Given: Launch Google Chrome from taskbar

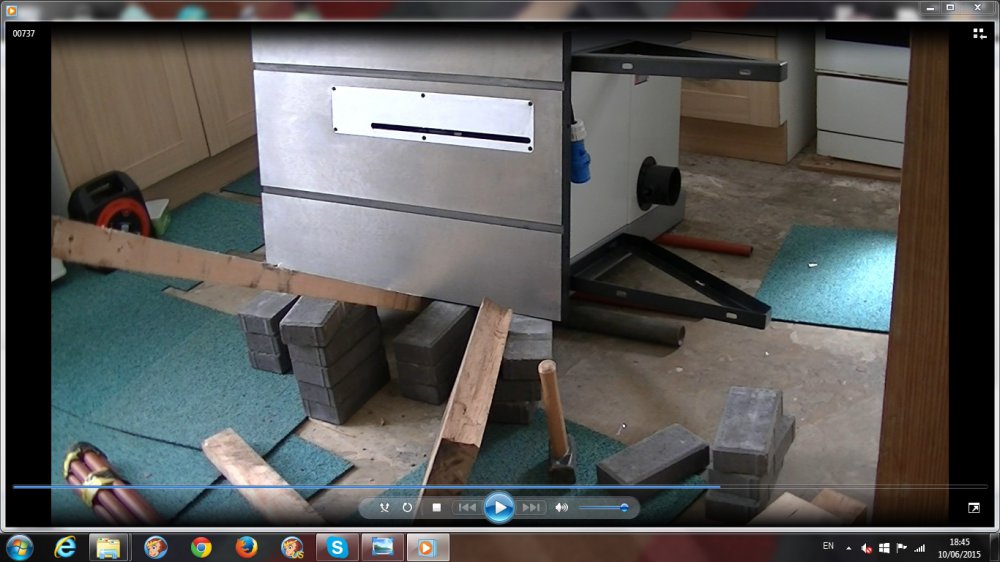Looking at the screenshot, I should [x=202, y=547].
